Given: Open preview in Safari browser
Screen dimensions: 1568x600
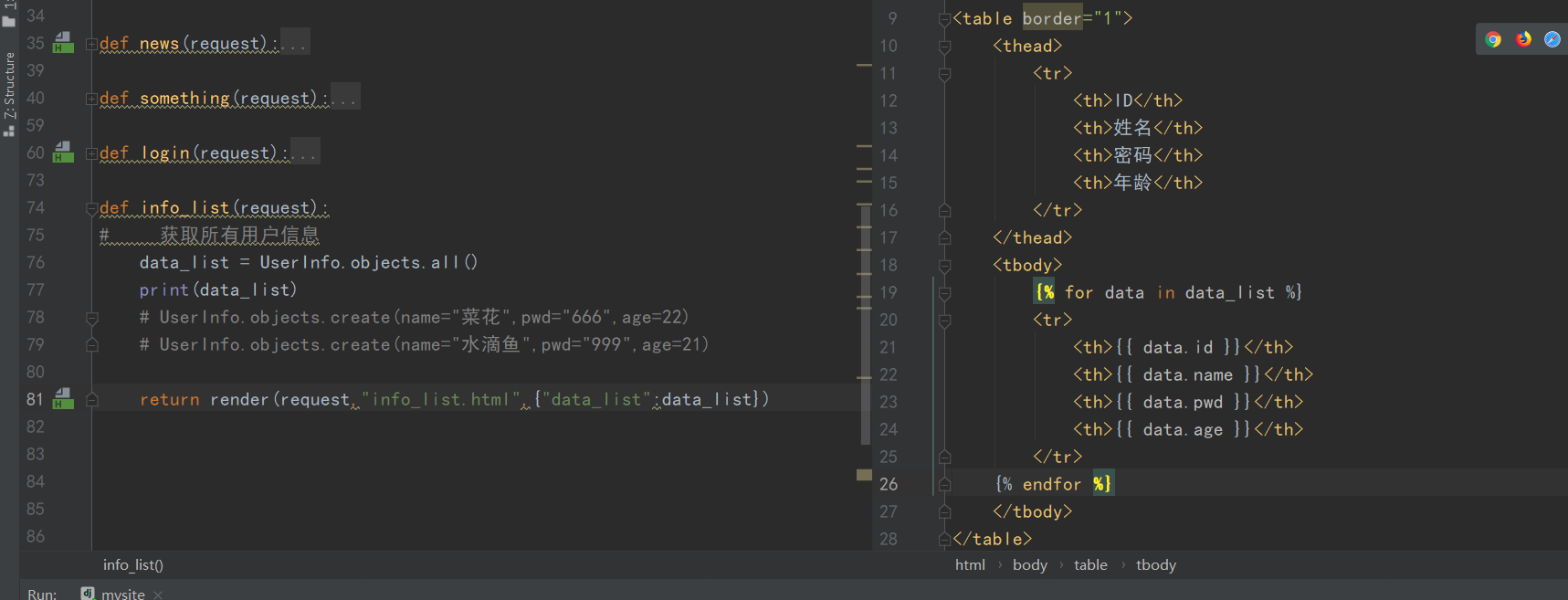Looking at the screenshot, I should pyautogui.click(x=1552, y=39).
